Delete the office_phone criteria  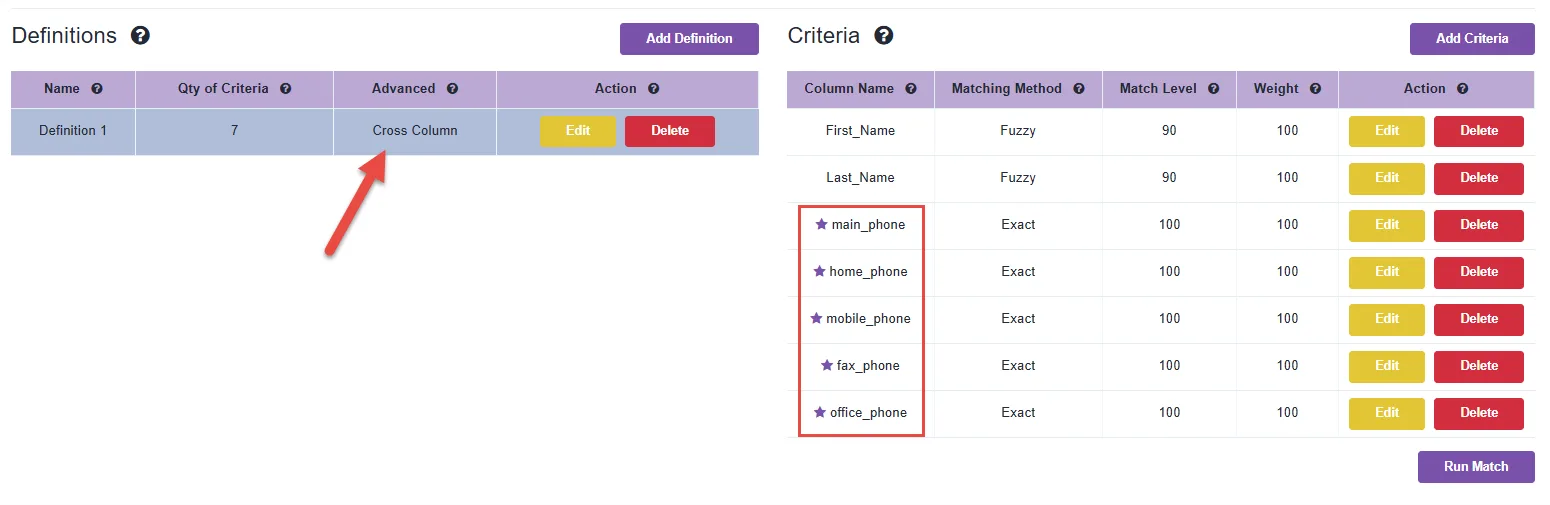pyautogui.click(x=1479, y=413)
